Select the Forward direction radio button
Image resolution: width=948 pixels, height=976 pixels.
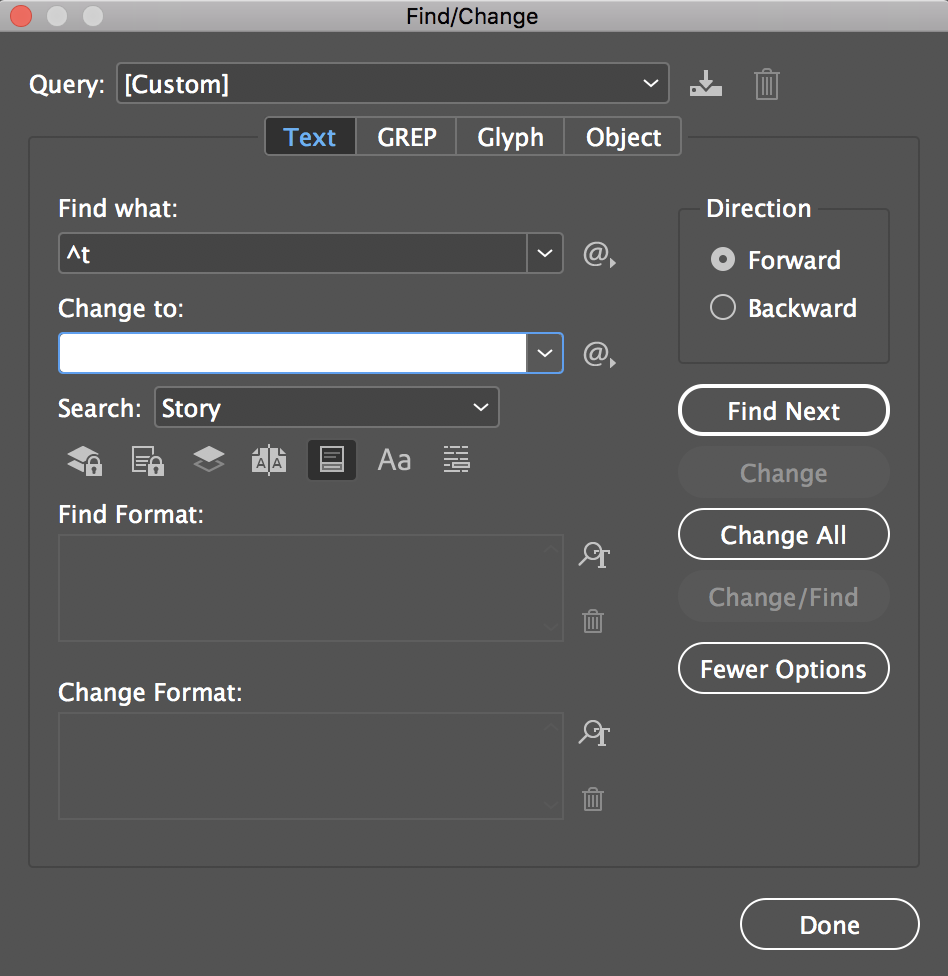(x=722, y=260)
